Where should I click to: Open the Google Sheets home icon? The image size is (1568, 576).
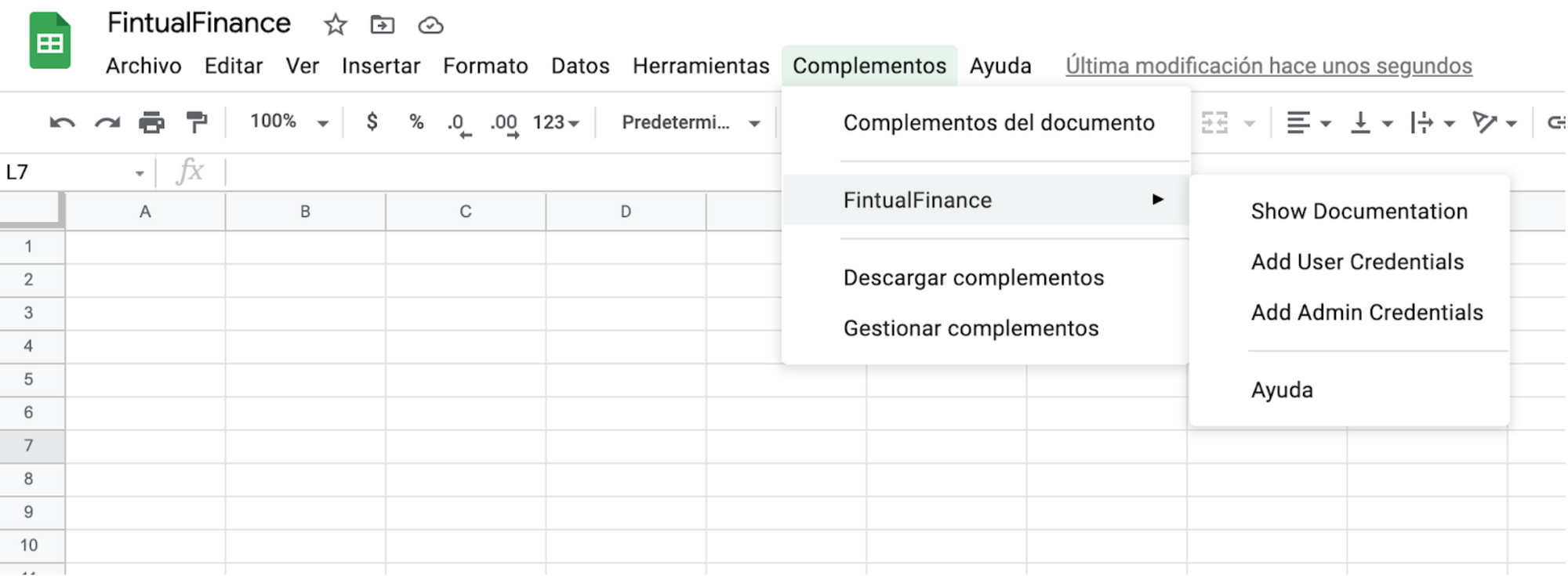49,42
